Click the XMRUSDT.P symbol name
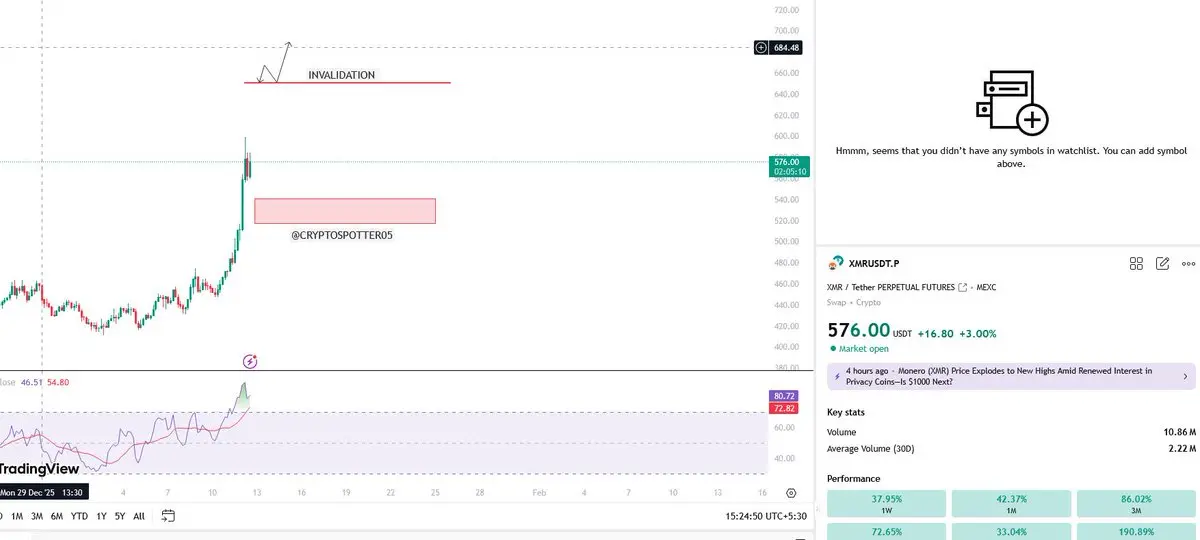This screenshot has height=540, width=1200. coord(874,264)
